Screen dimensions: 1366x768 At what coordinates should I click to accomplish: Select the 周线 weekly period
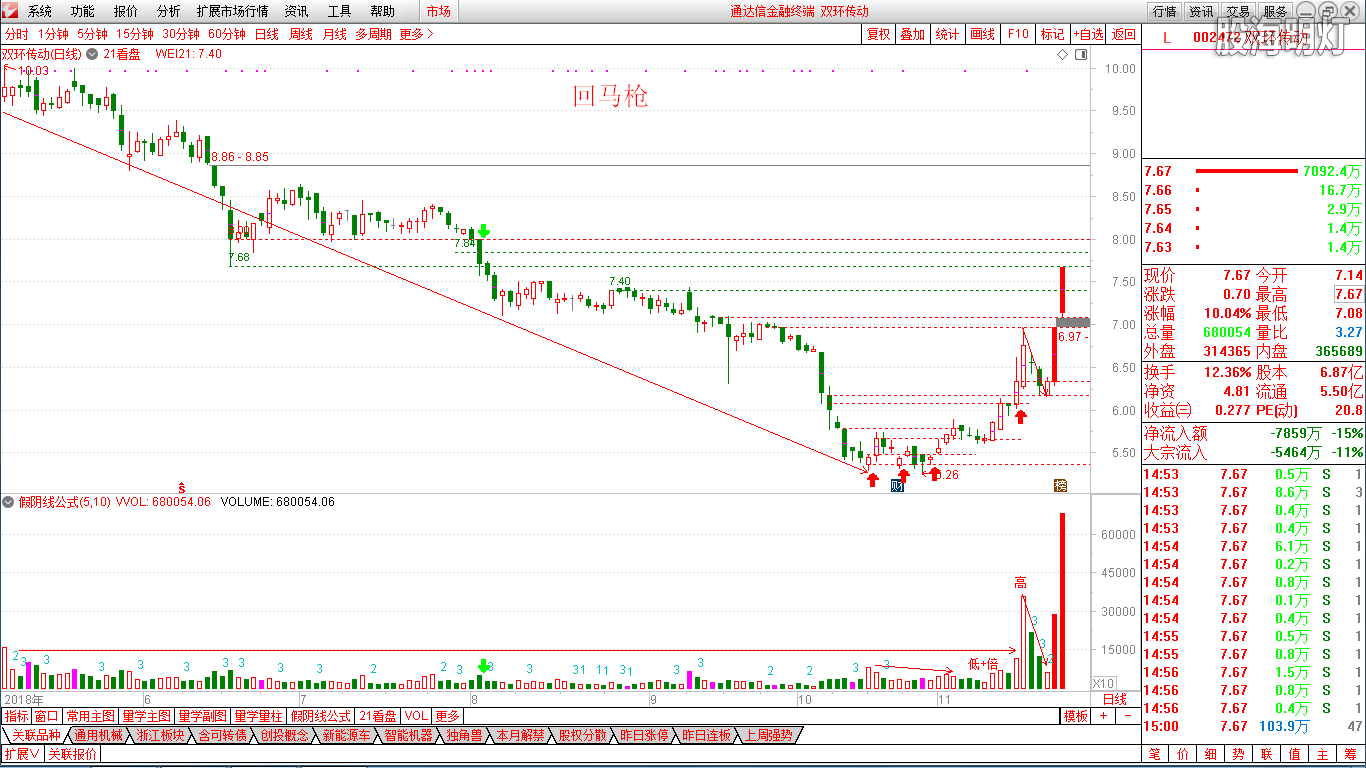tap(301, 34)
